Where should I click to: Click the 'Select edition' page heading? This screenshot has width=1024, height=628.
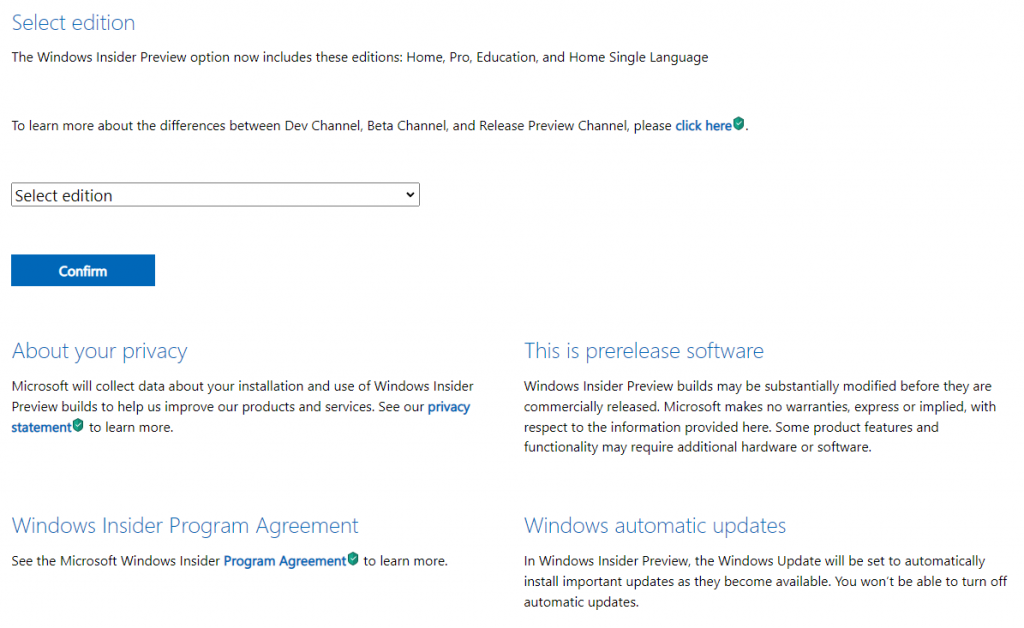(73, 22)
